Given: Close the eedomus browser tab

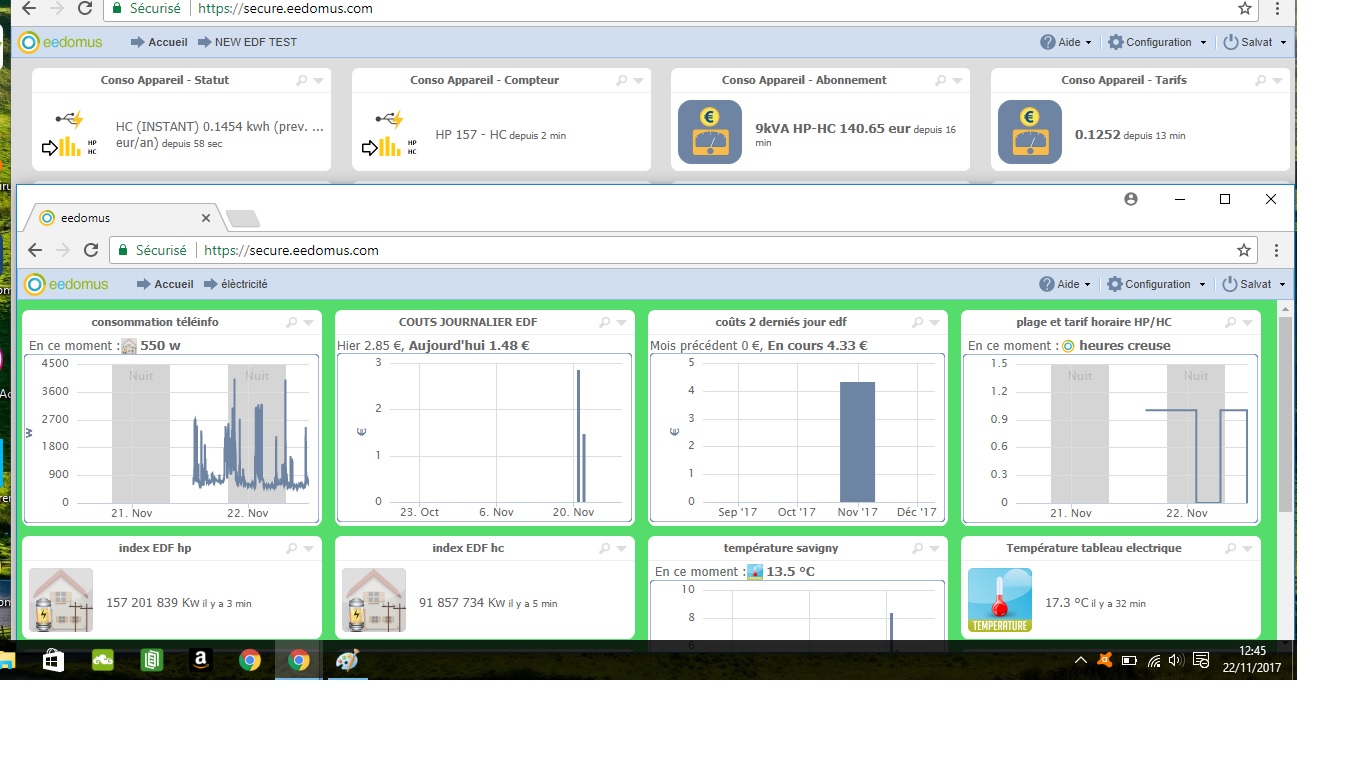Looking at the screenshot, I should click(206, 217).
